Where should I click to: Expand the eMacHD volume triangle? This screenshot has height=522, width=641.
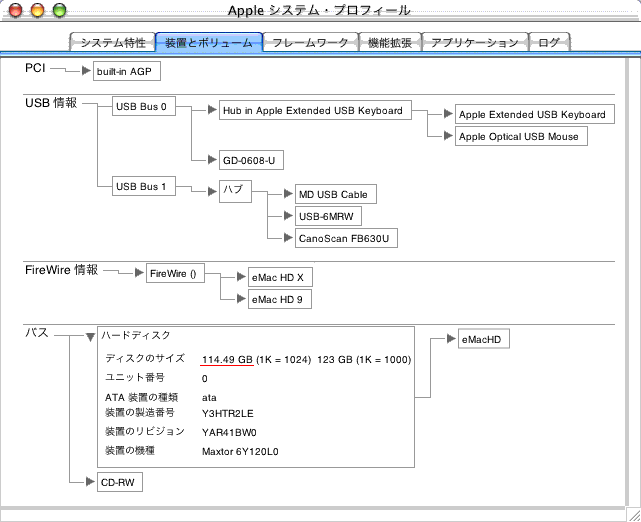tap(451, 338)
